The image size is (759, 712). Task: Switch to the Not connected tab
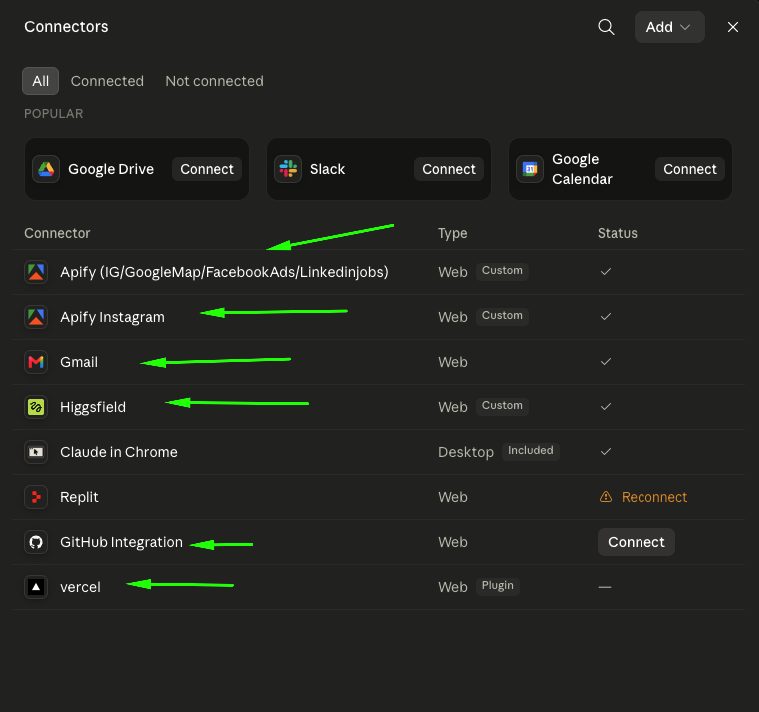click(x=214, y=81)
